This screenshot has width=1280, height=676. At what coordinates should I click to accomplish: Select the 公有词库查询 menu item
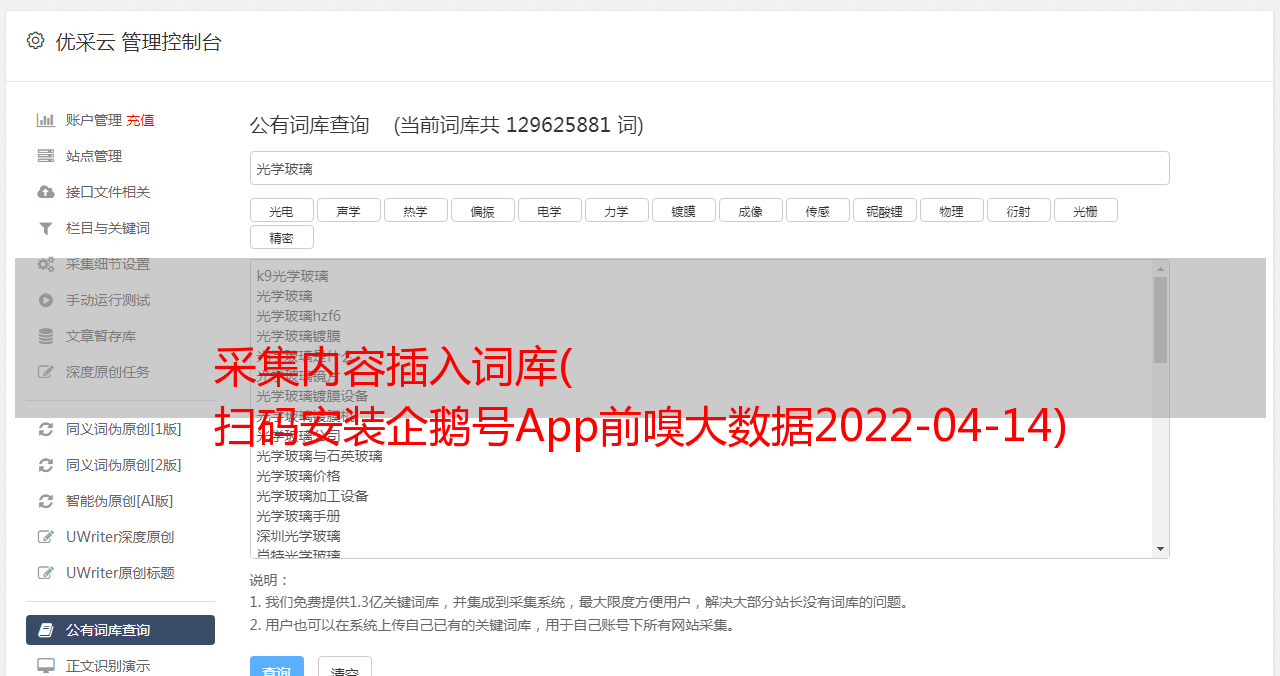click(120, 630)
